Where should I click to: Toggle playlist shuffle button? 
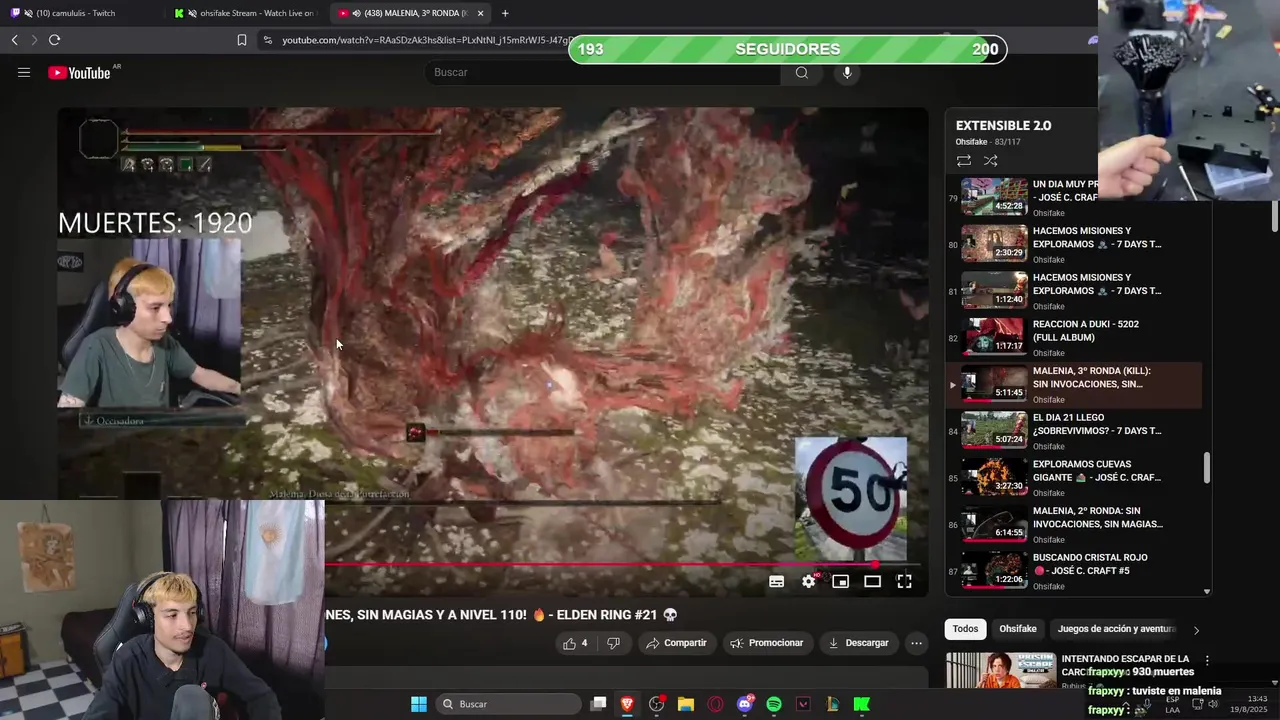point(990,160)
